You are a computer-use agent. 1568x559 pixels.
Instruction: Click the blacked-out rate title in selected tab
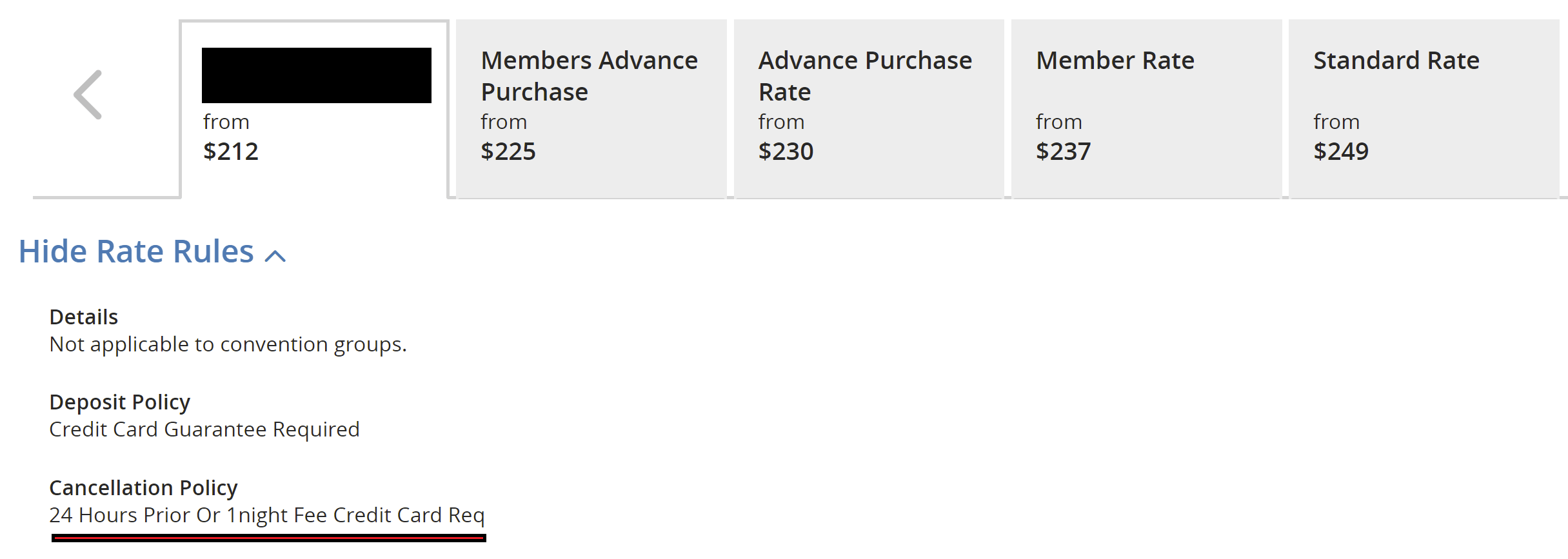(316, 75)
